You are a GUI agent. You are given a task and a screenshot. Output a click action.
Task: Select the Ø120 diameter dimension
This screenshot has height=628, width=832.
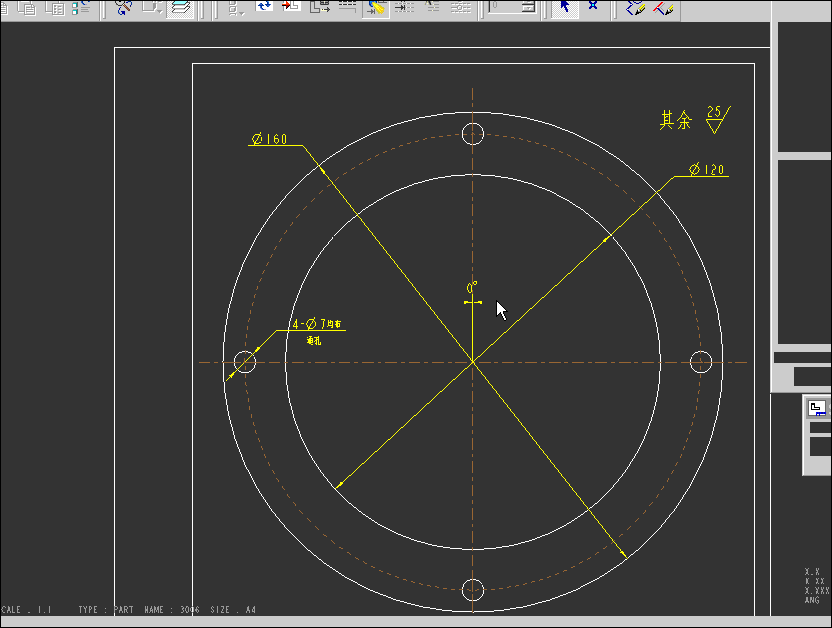pos(707,170)
